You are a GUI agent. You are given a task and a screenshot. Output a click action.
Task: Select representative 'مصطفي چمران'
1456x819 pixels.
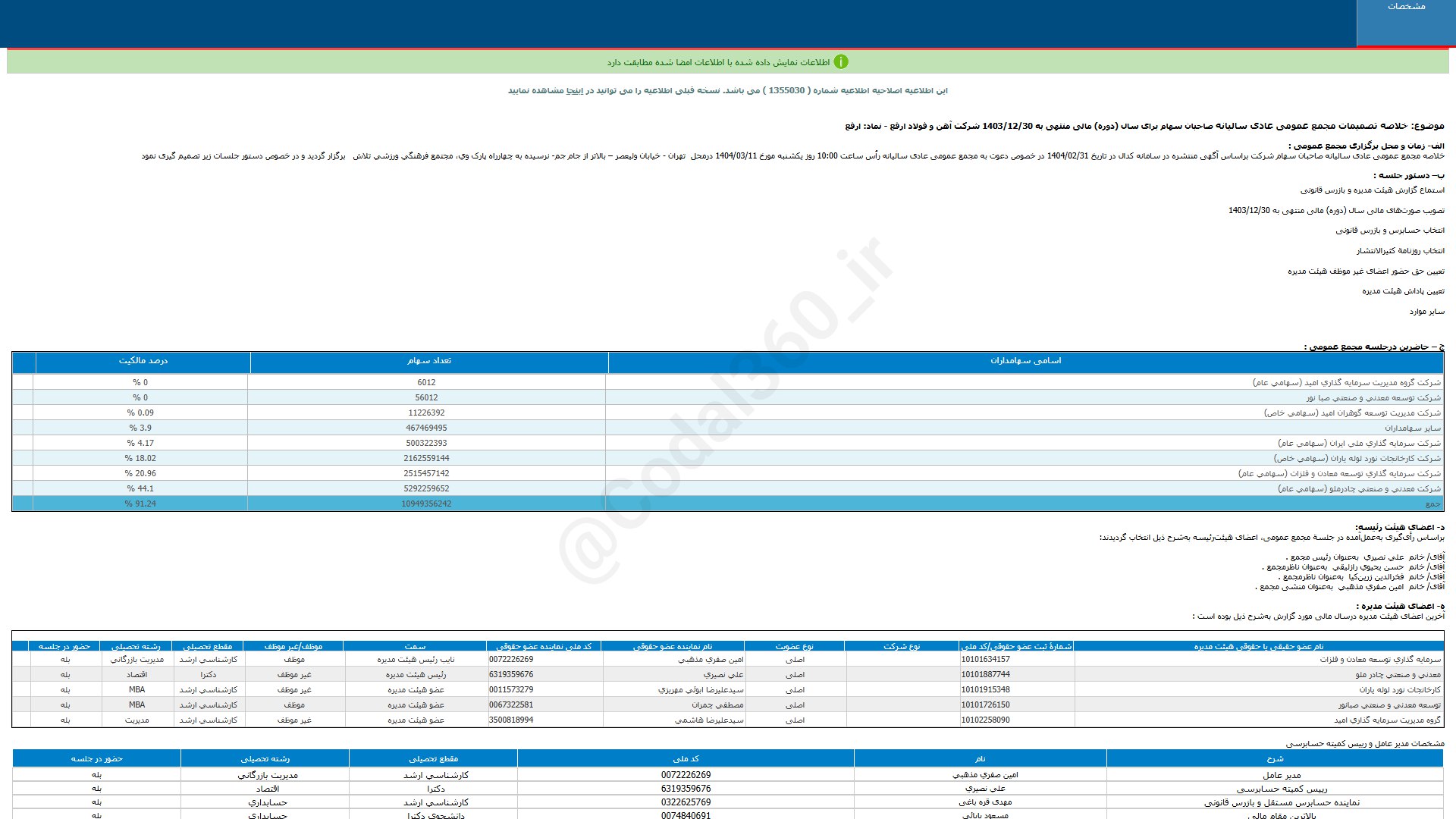717,705
